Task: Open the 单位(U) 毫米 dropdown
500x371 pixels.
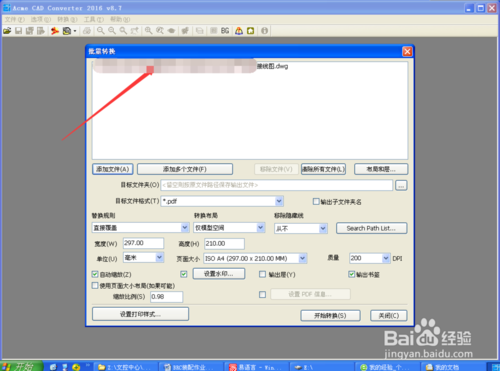Action: click(143, 258)
